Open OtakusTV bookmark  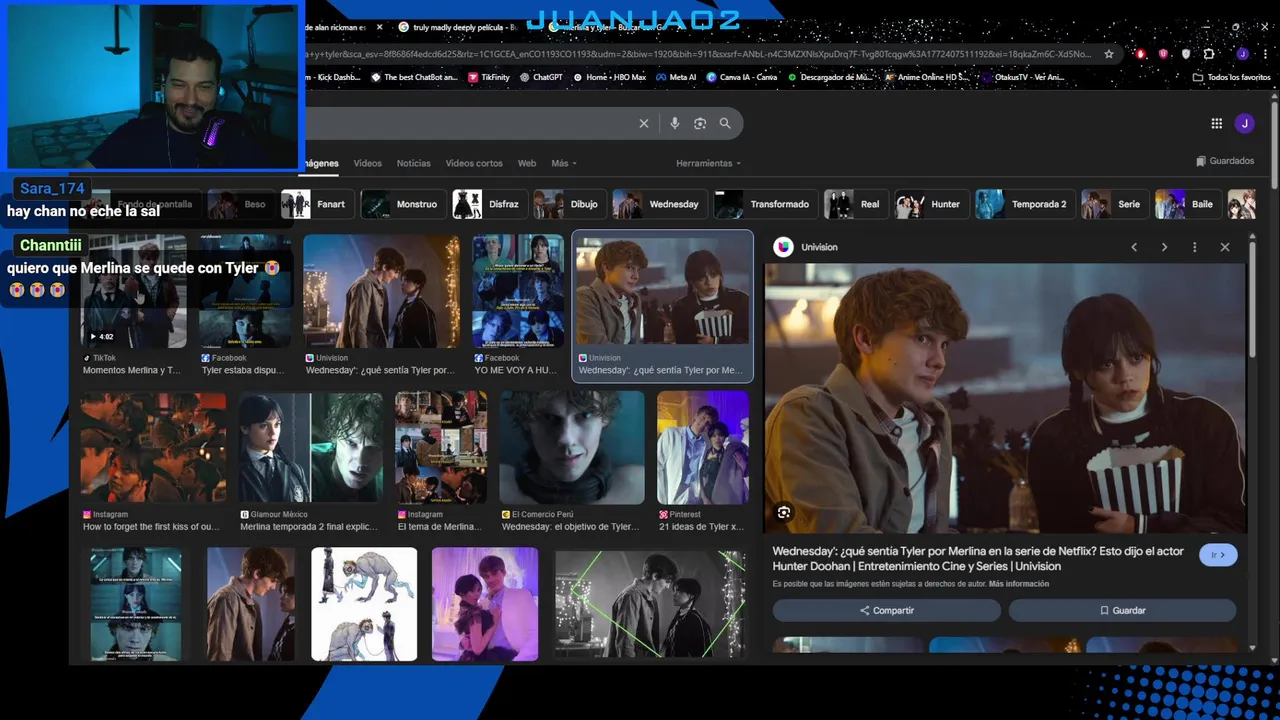pyautogui.click(x=1022, y=77)
